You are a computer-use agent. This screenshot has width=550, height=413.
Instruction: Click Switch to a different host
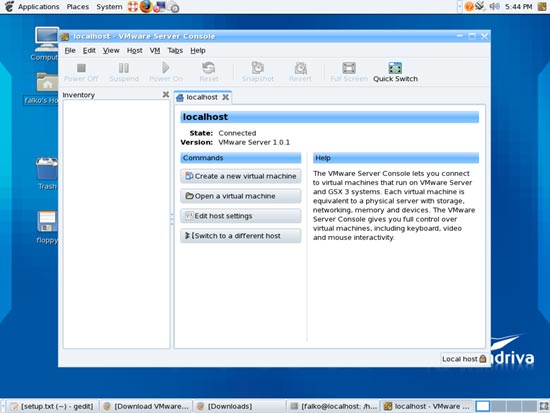coord(241,236)
